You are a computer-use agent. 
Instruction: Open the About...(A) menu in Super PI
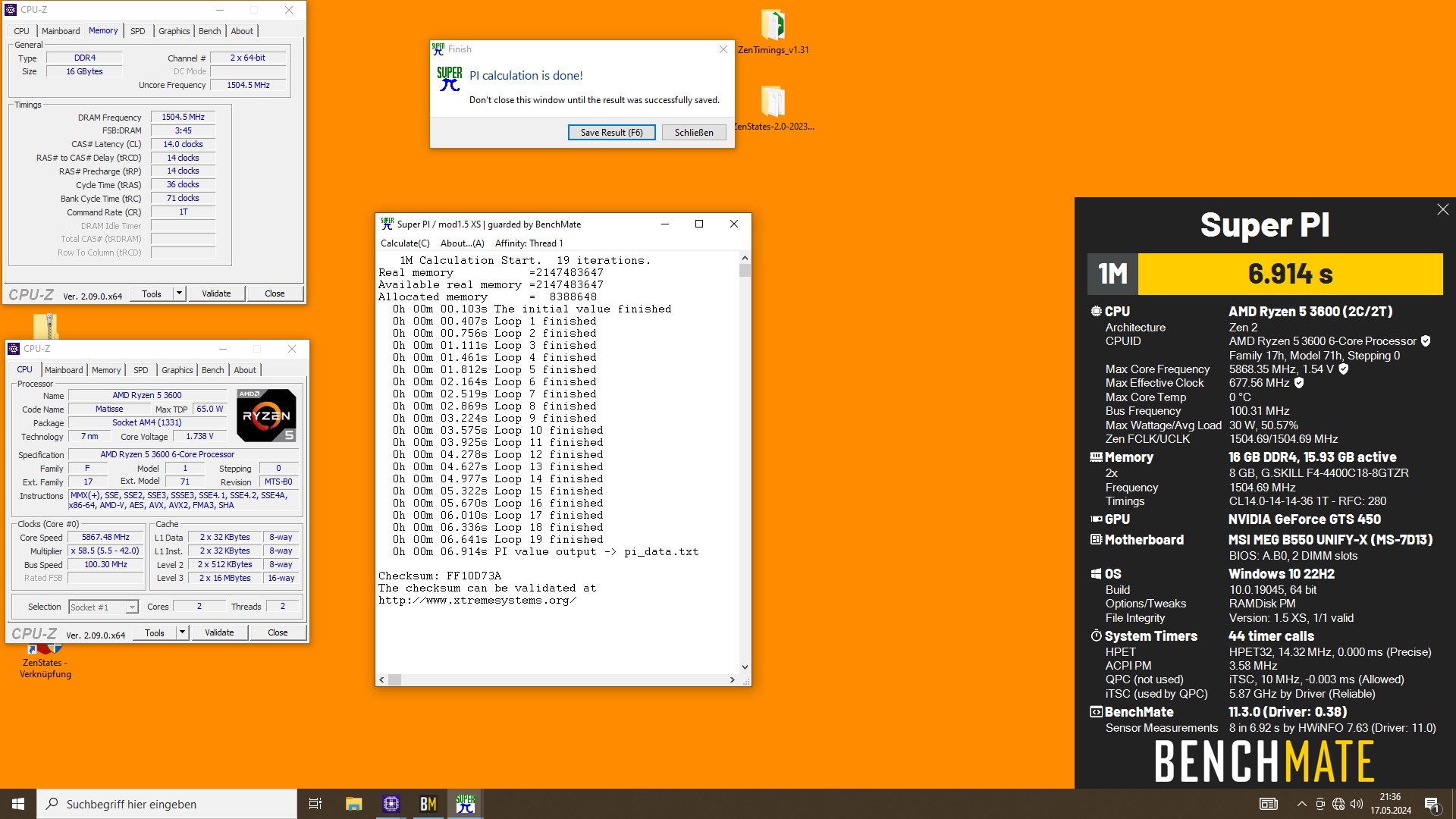coord(463,243)
